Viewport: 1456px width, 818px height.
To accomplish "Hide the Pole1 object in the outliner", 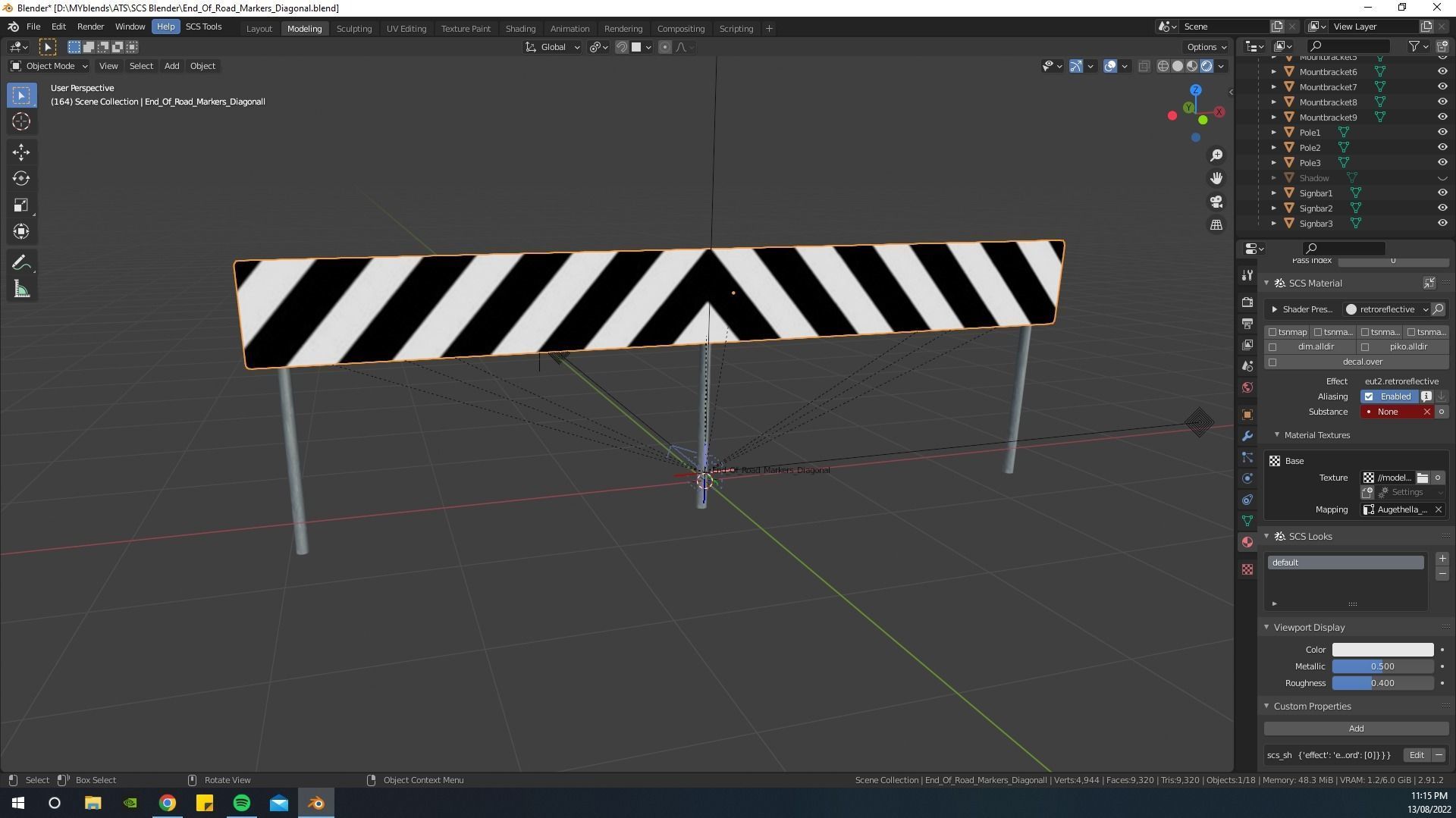I will tap(1442, 132).
